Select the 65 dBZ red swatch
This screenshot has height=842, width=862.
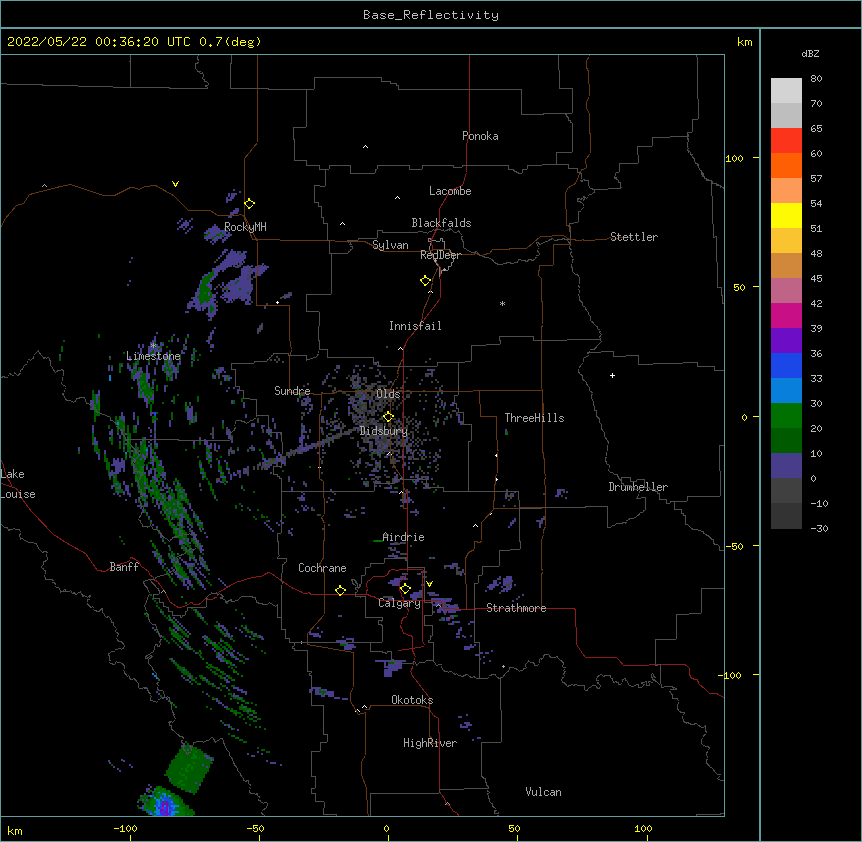[x=786, y=141]
